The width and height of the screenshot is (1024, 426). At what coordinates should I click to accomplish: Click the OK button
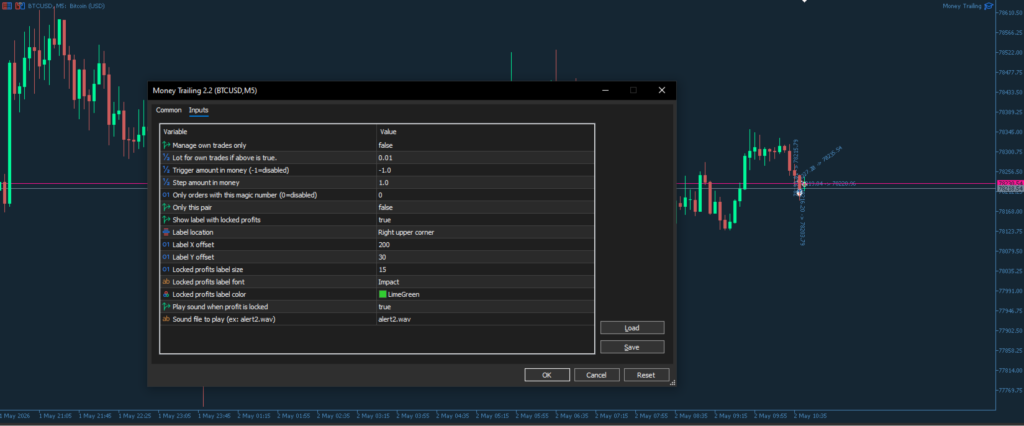pyautogui.click(x=547, y=375)
